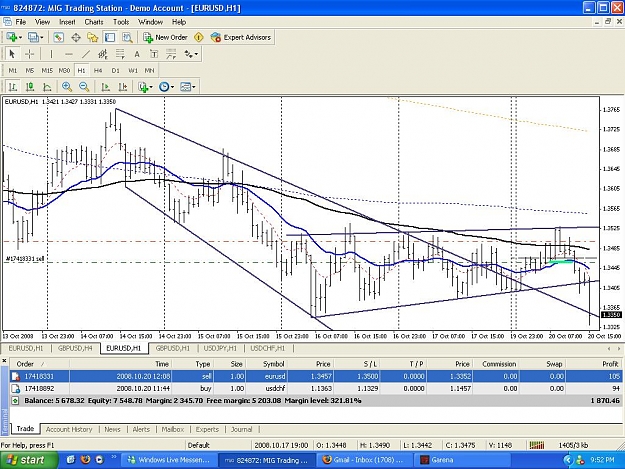Image resolution: width=625 pixels, height=469 pixels.
Task: Open the Market Watch window icon
Action: pos(59,37)
